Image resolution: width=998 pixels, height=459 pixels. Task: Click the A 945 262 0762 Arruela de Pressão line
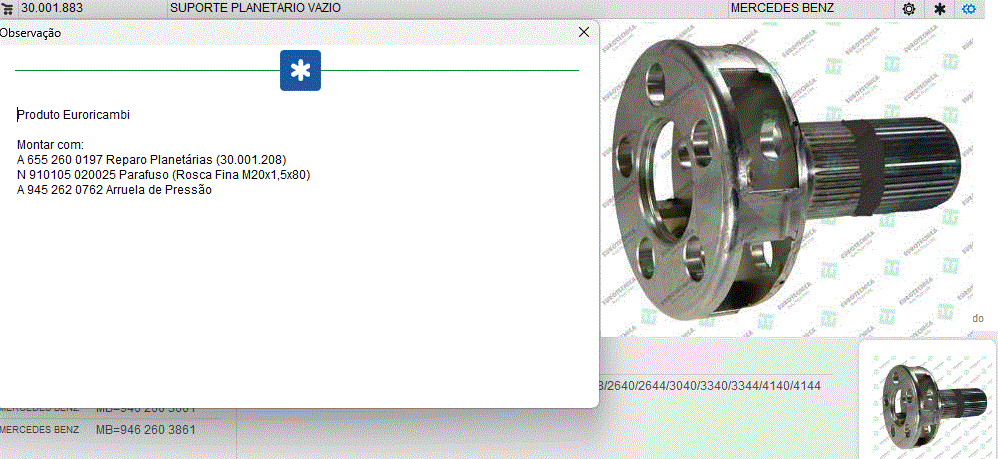(x=114, y=190)
